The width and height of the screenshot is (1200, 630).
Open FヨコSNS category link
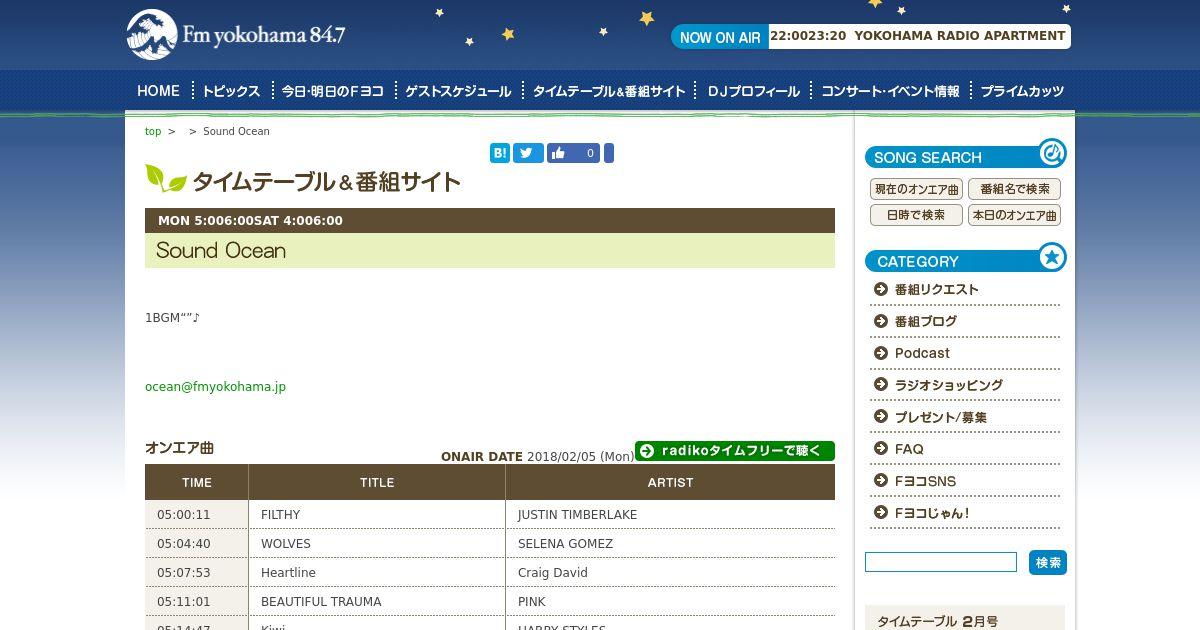(x=925, y=481)
